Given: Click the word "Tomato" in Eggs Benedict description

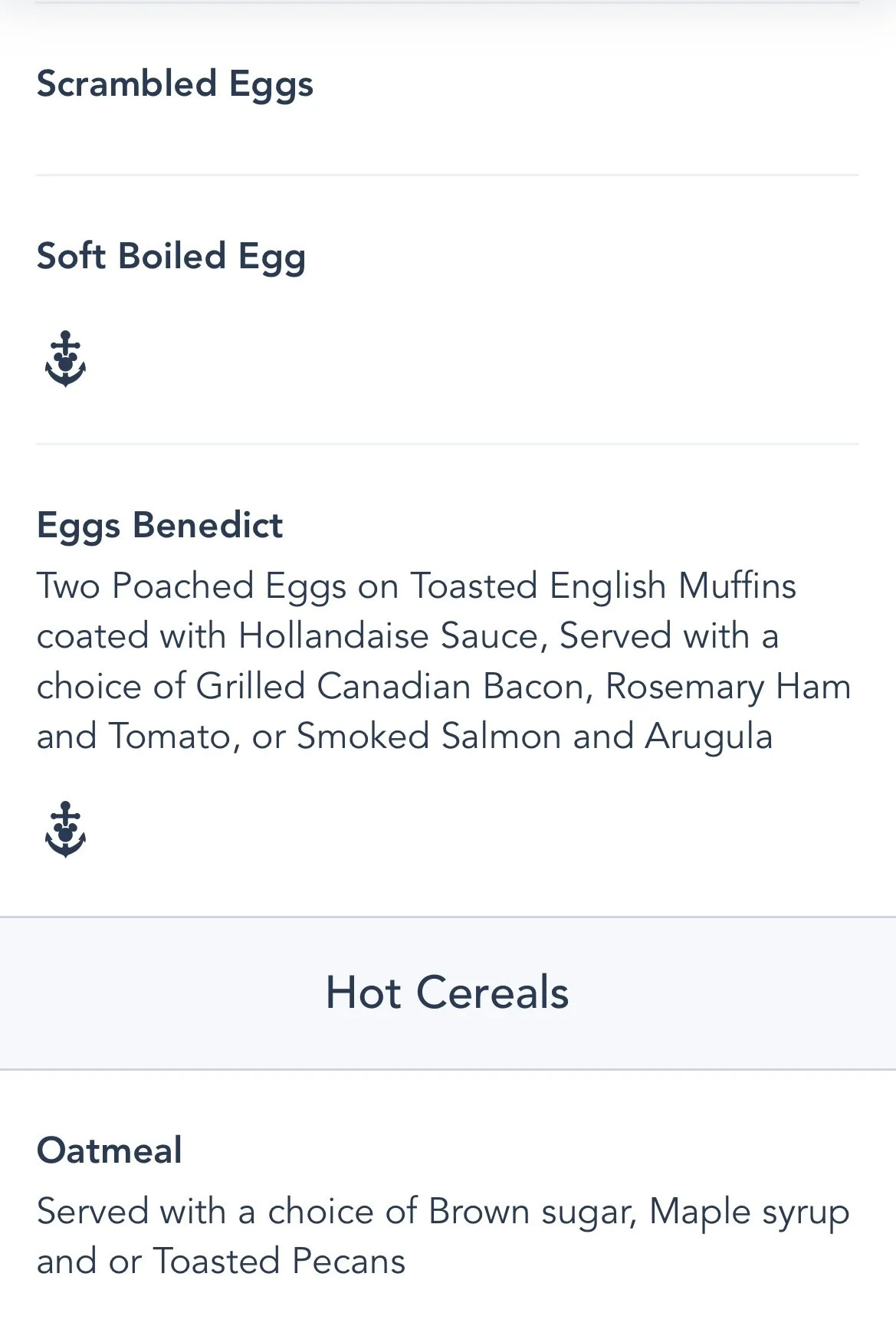Looking at the screenshot, I should [169, 737].
